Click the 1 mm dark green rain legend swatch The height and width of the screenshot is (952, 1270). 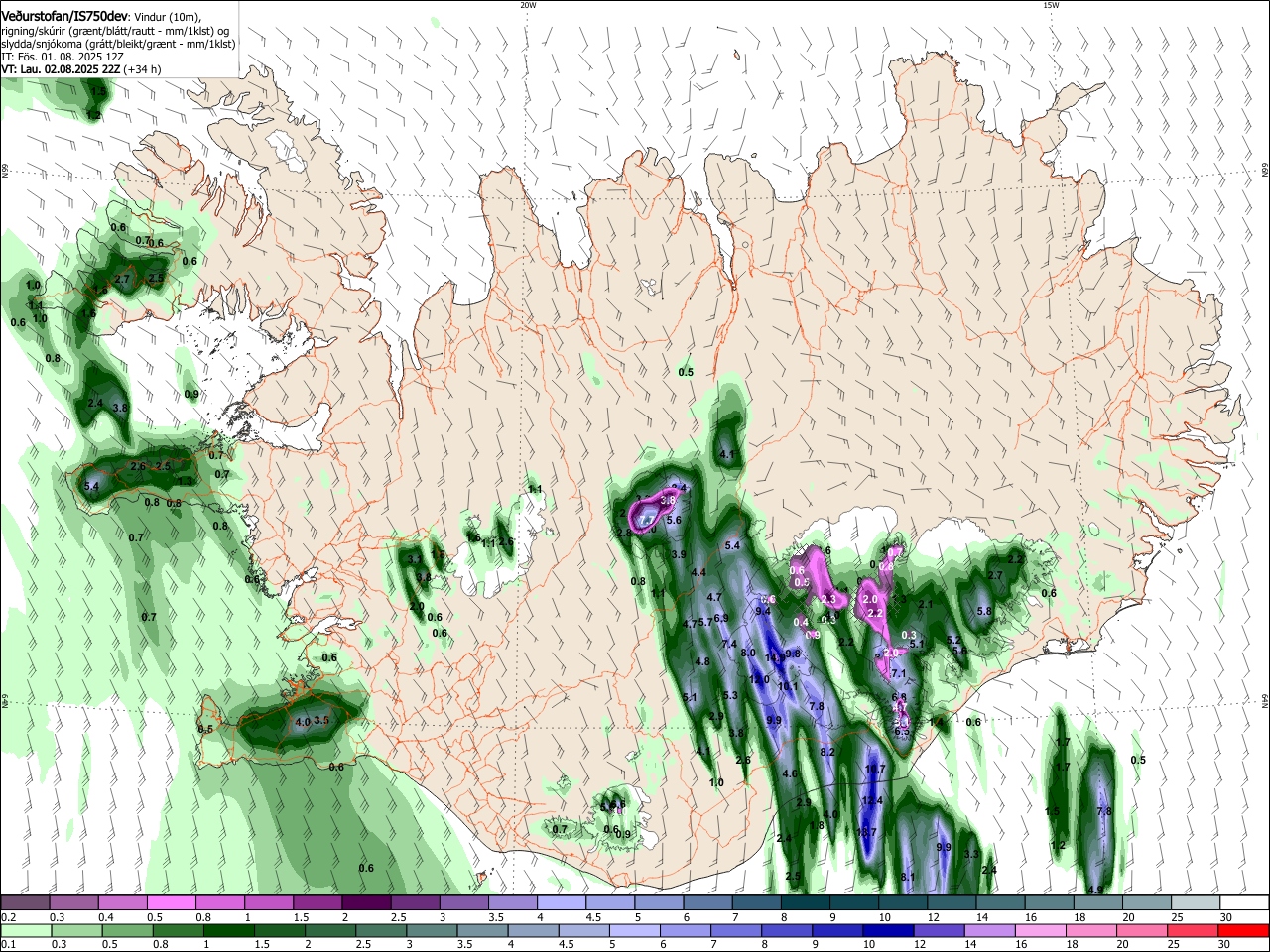227,930
